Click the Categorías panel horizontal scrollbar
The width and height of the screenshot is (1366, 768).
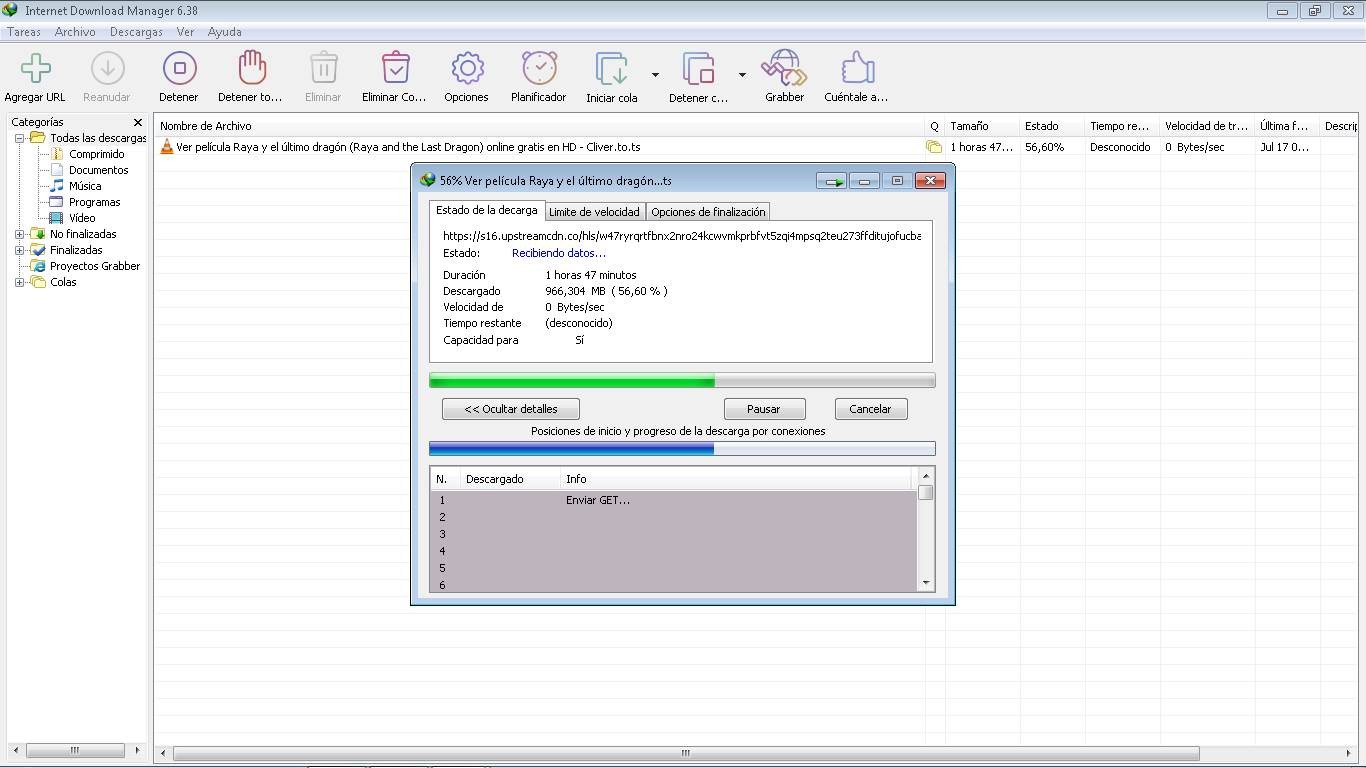click(x=74, y=750)
